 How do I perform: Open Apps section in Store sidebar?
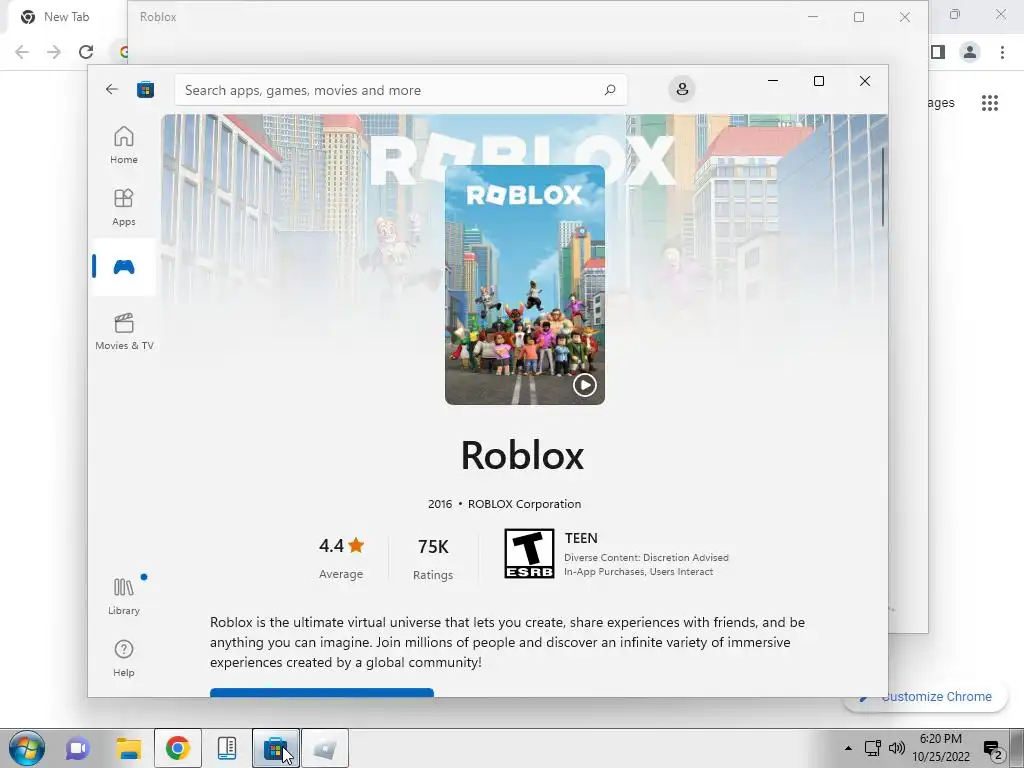123,207
